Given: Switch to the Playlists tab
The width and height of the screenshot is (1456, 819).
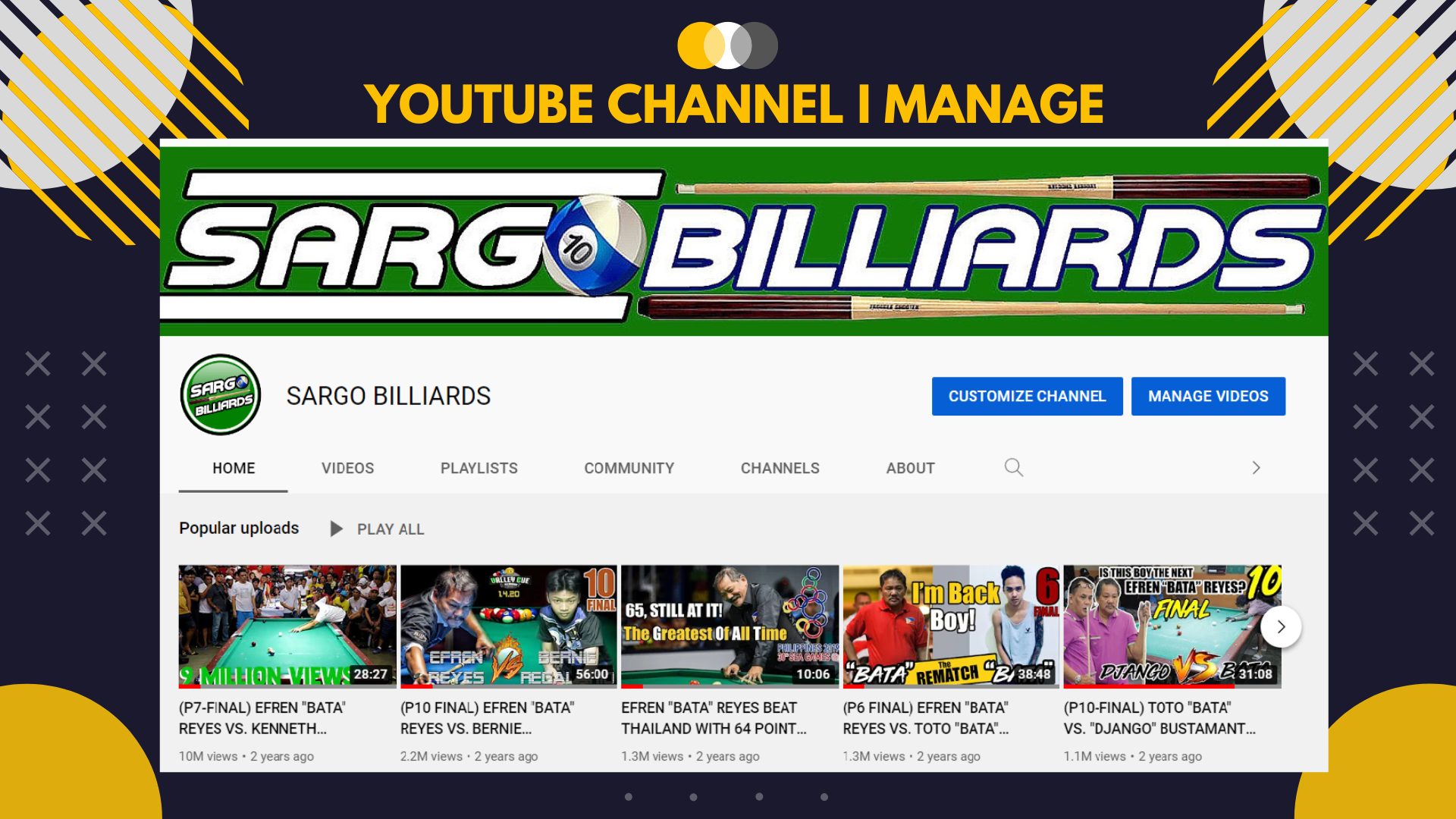Looking at the screenshot, I should (x=479, y=468).
